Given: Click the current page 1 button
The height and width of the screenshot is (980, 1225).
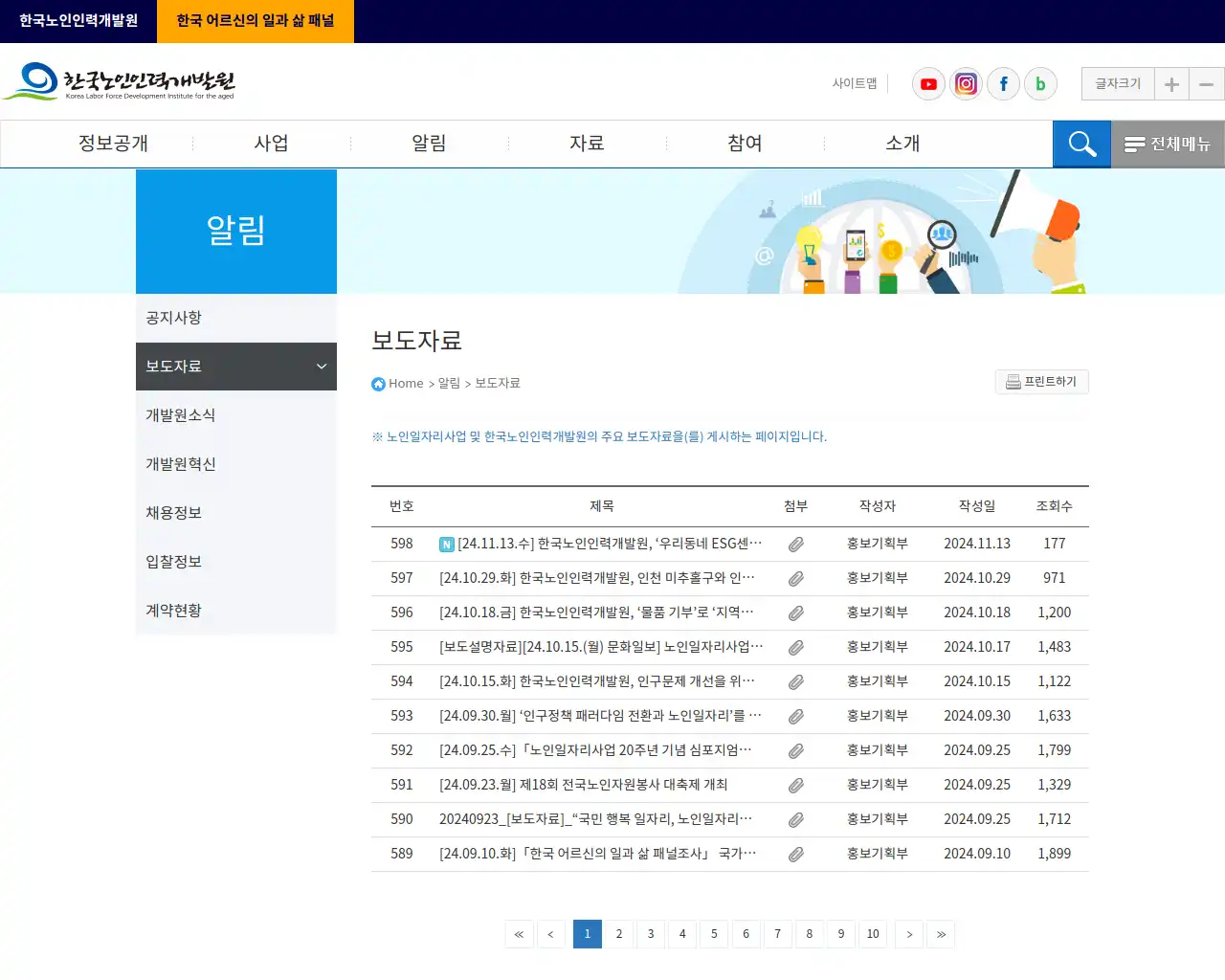Looking at the screenshot, I should pos(588,934).
